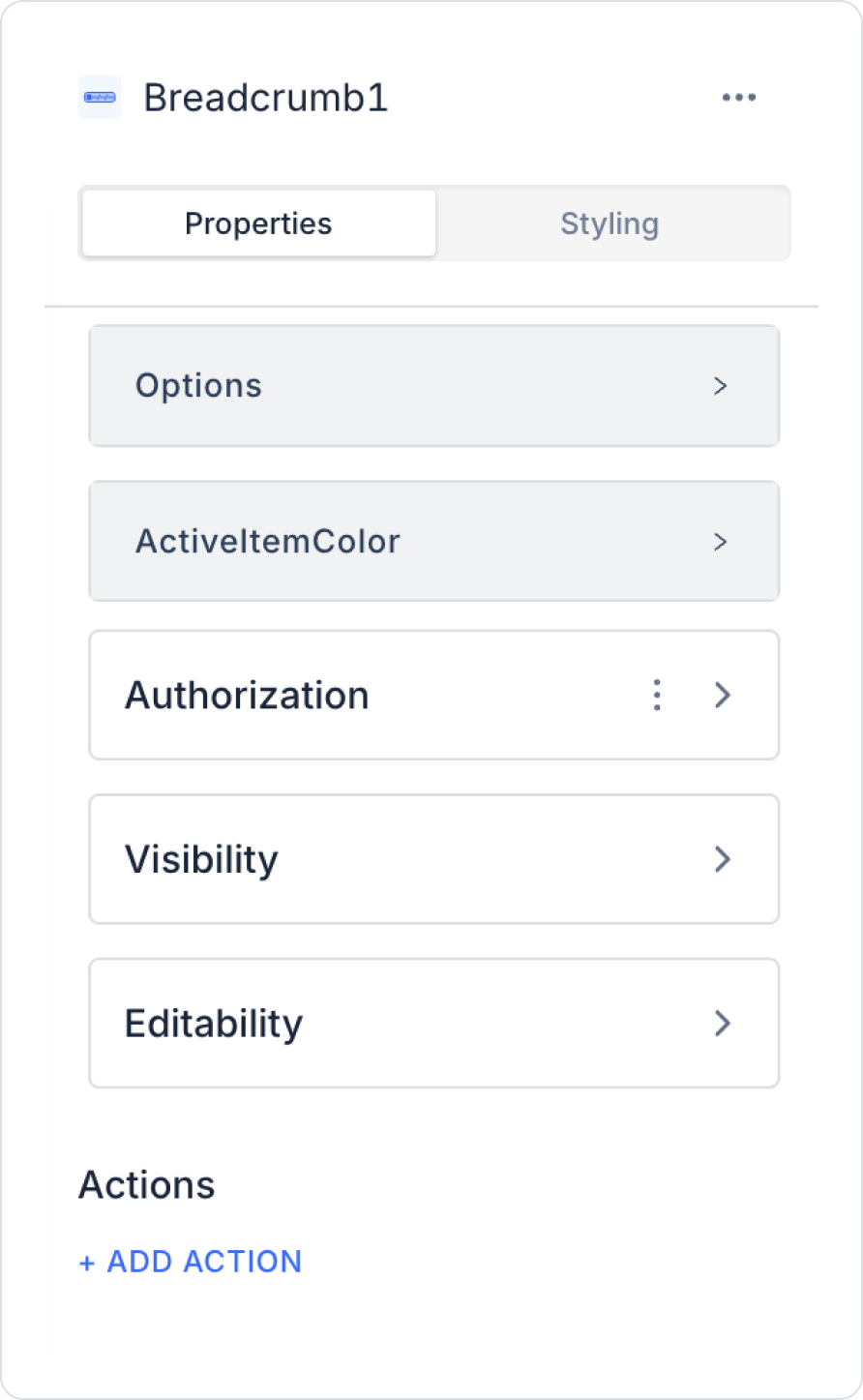Expand the ActiveItemColor property label
This screenshot has width=863, height=1400.
(267, 542)
